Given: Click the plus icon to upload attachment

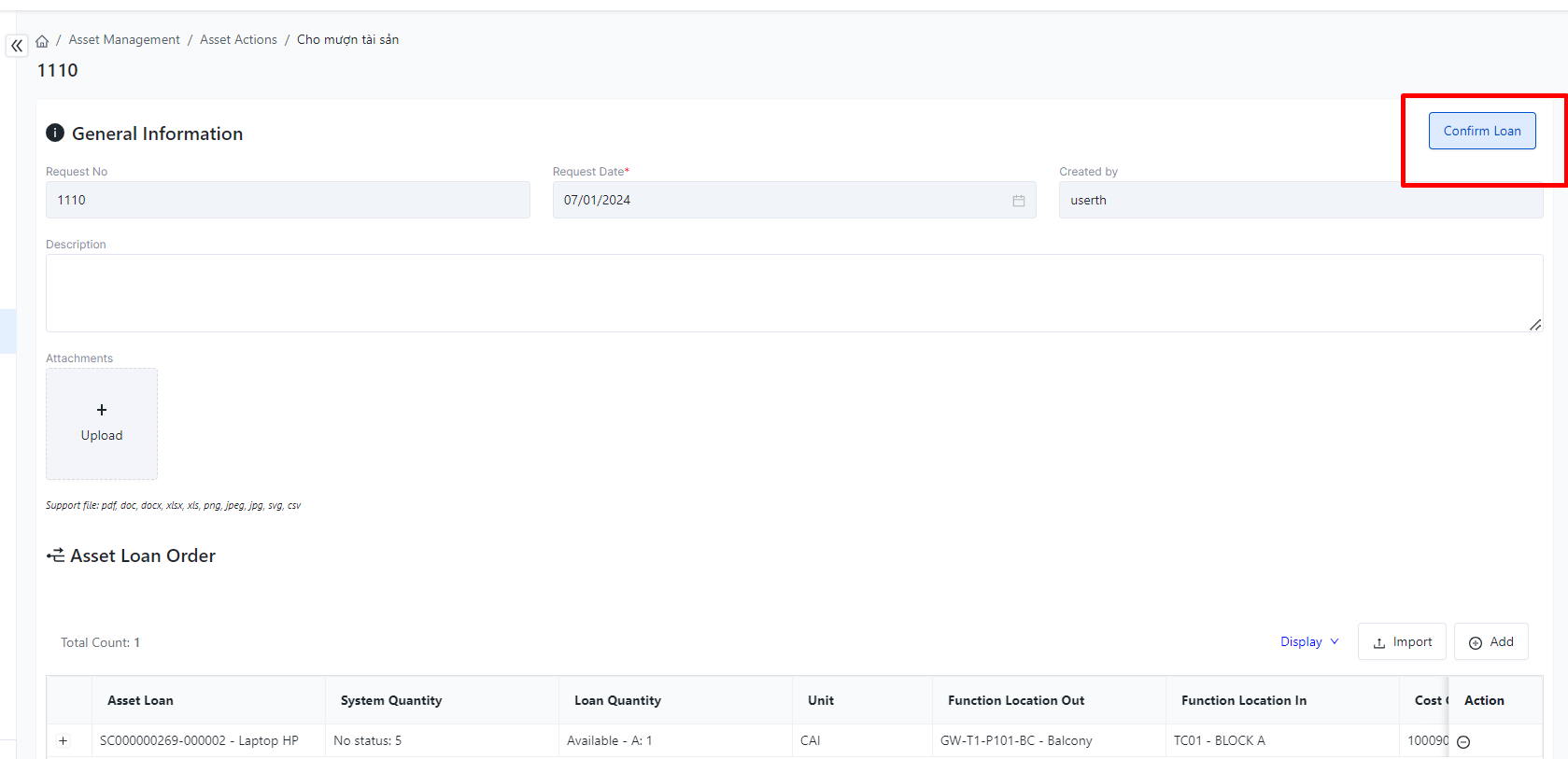Looking at the screenshot, I should click(x=102, y=411).
